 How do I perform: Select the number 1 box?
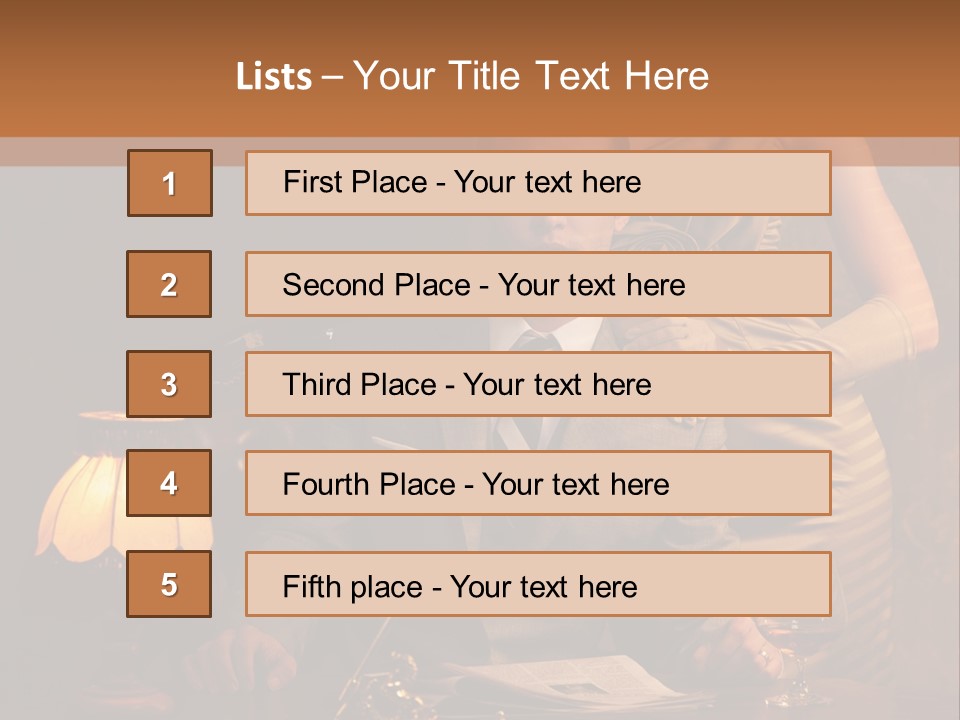tap(169, 183)
